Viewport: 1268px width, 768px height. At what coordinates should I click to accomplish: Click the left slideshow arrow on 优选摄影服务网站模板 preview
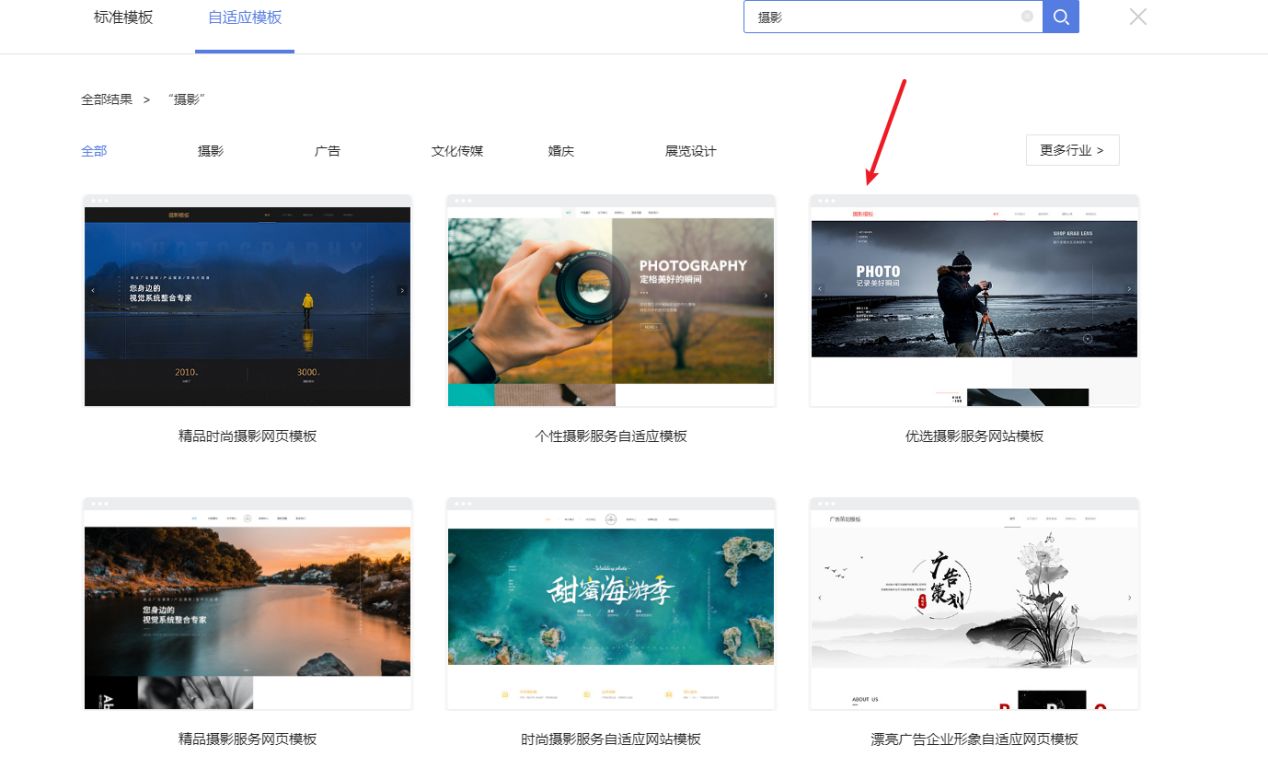(x=819, y=288)
